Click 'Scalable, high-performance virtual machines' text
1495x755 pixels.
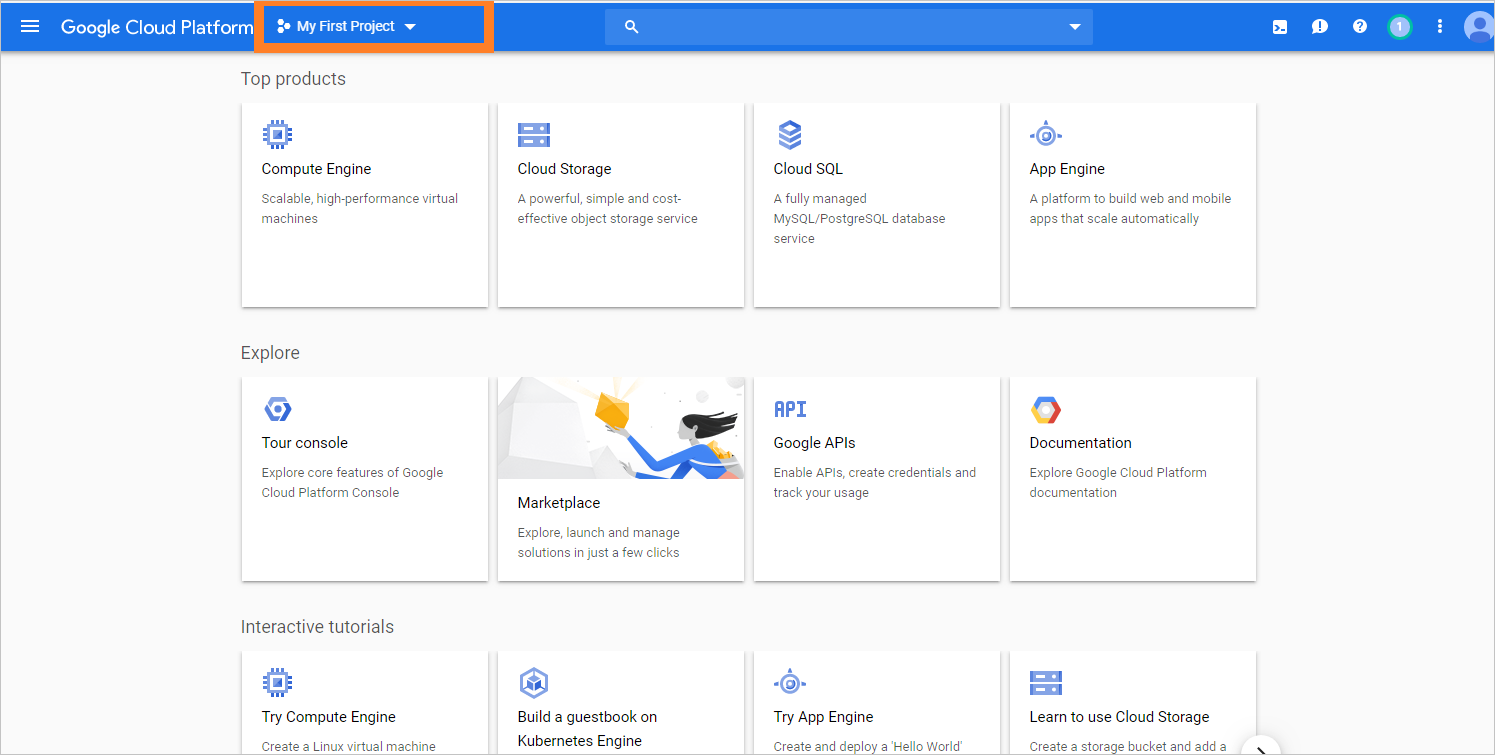360,209
